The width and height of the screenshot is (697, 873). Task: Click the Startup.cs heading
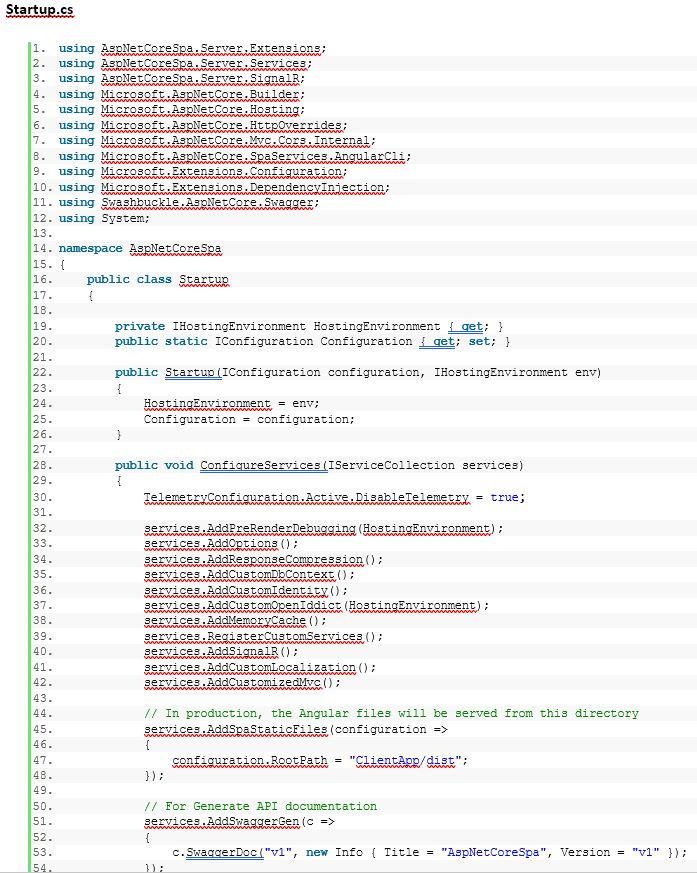(x=40, y=10)
